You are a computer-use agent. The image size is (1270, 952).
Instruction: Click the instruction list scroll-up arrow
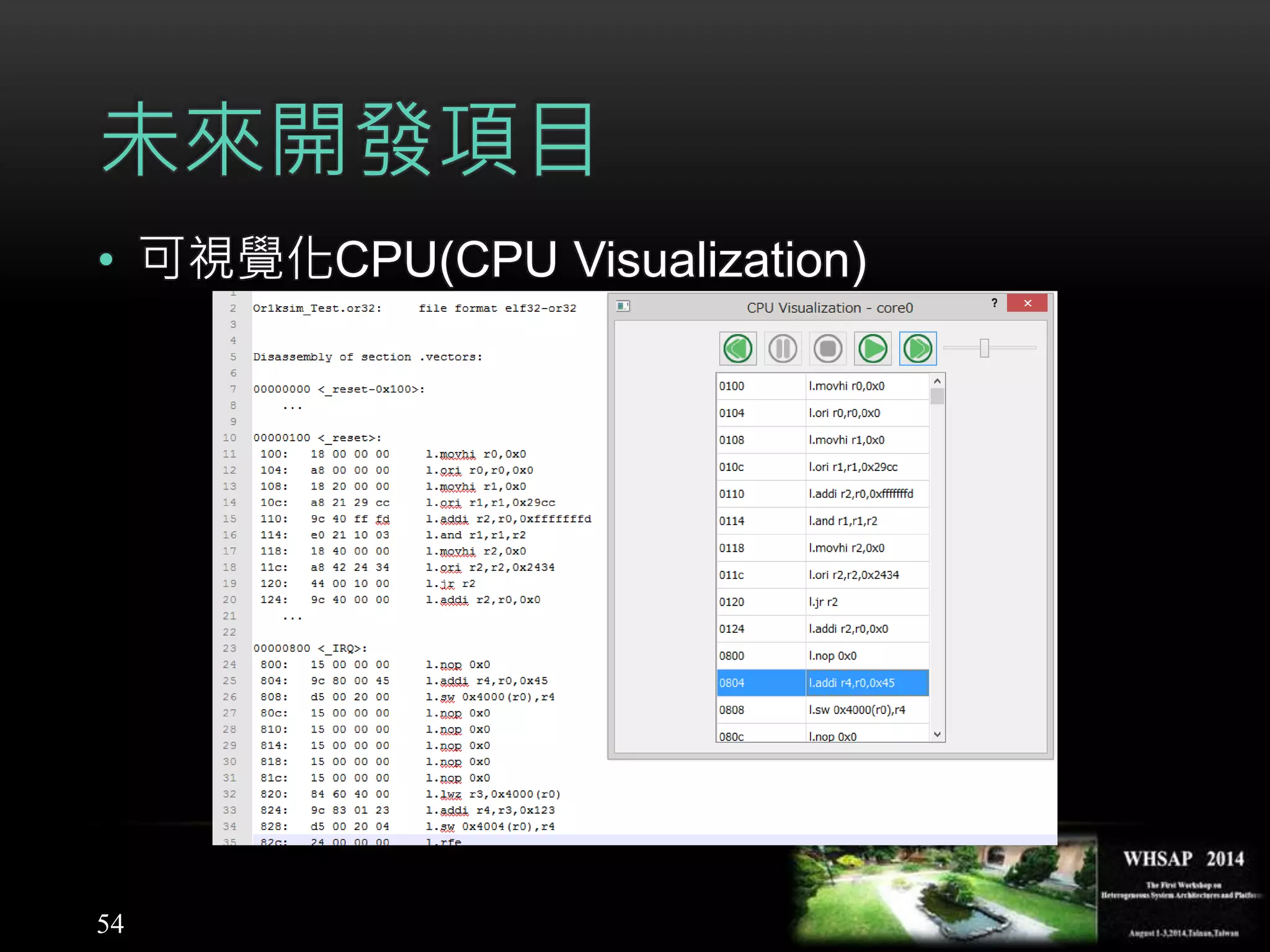938,381
